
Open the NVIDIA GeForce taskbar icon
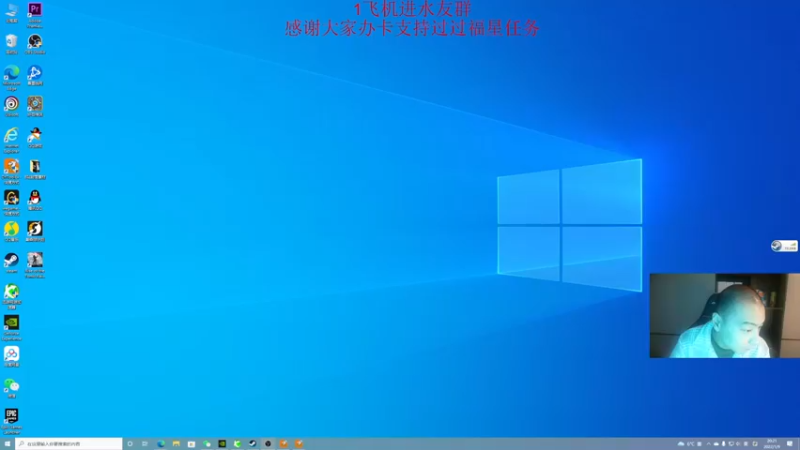point(222,444)
